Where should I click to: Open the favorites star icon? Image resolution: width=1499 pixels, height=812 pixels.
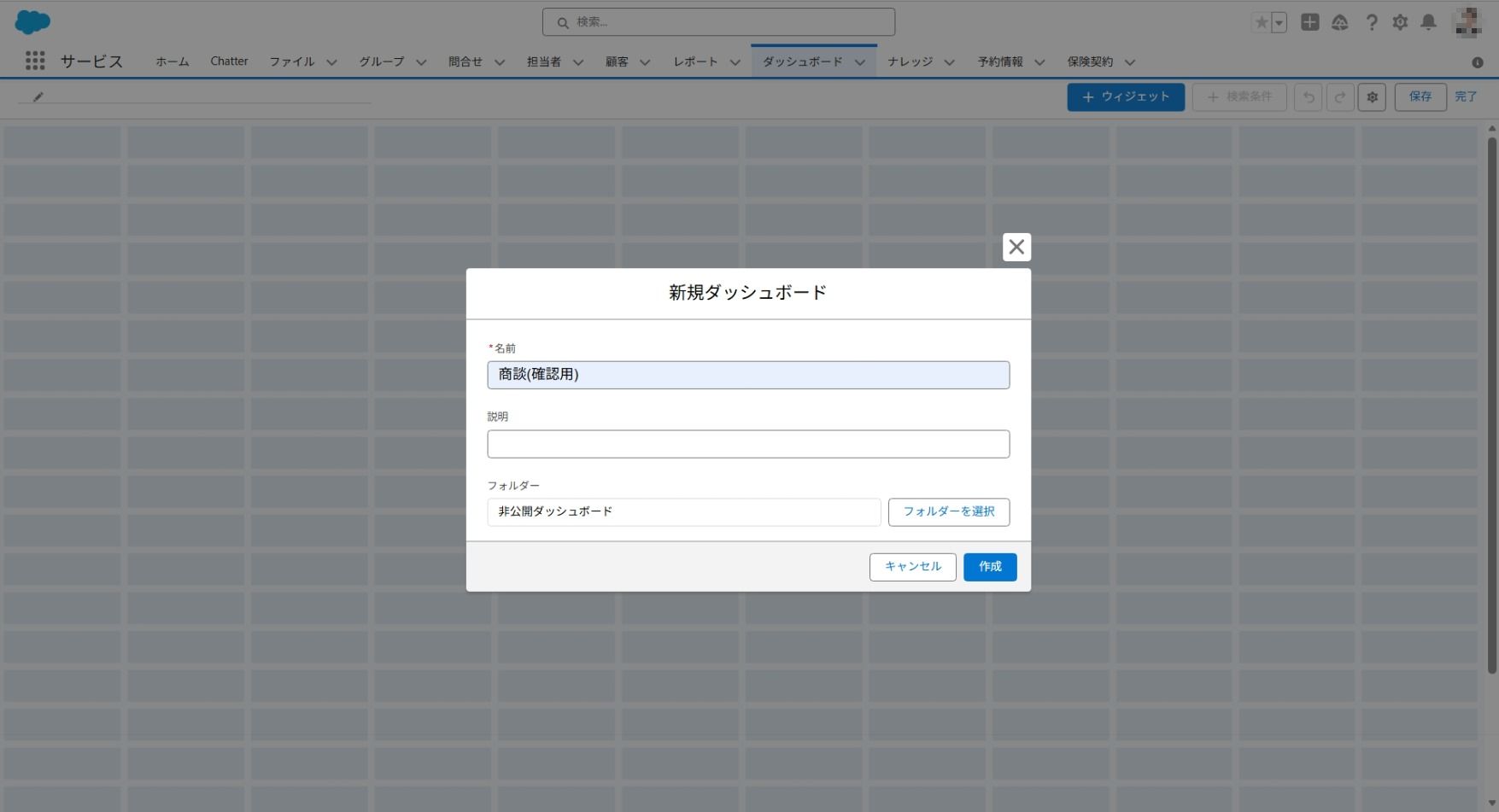coord(1261,23)
